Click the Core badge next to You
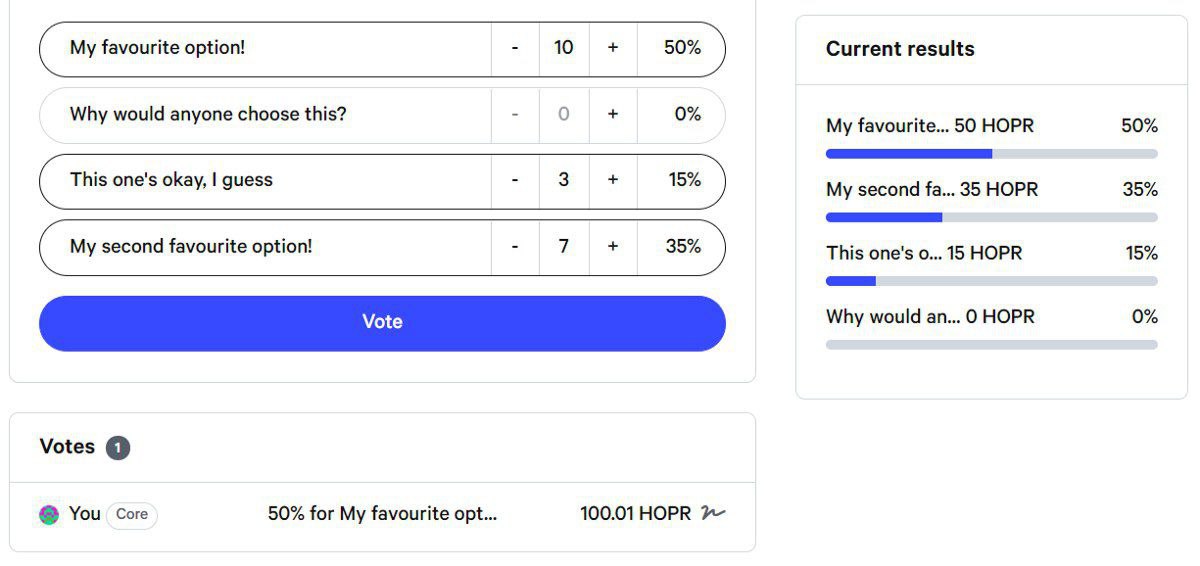 click(x=132, y=515)
